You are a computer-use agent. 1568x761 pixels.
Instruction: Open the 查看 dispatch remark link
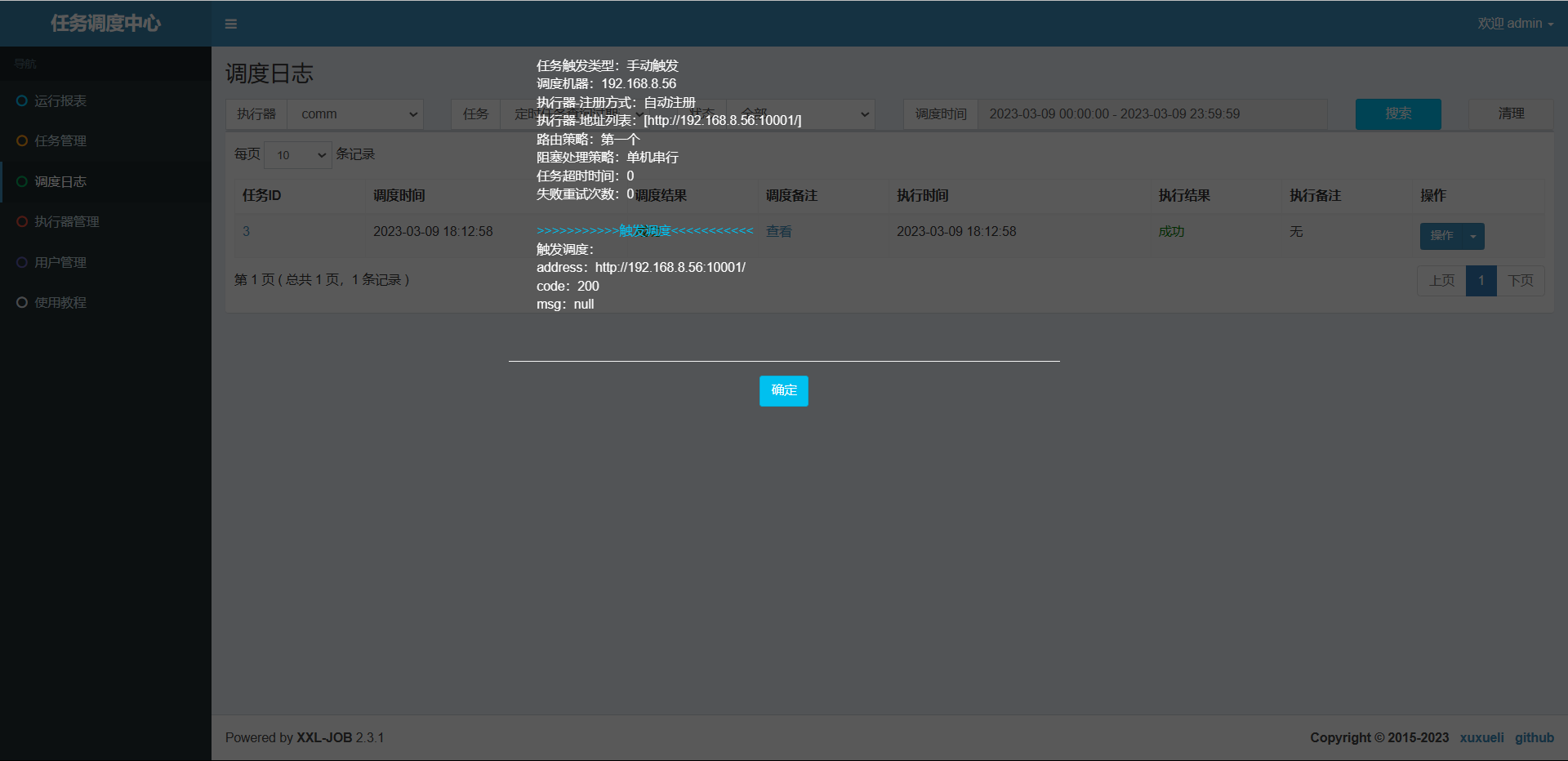[x=778, y=232]
